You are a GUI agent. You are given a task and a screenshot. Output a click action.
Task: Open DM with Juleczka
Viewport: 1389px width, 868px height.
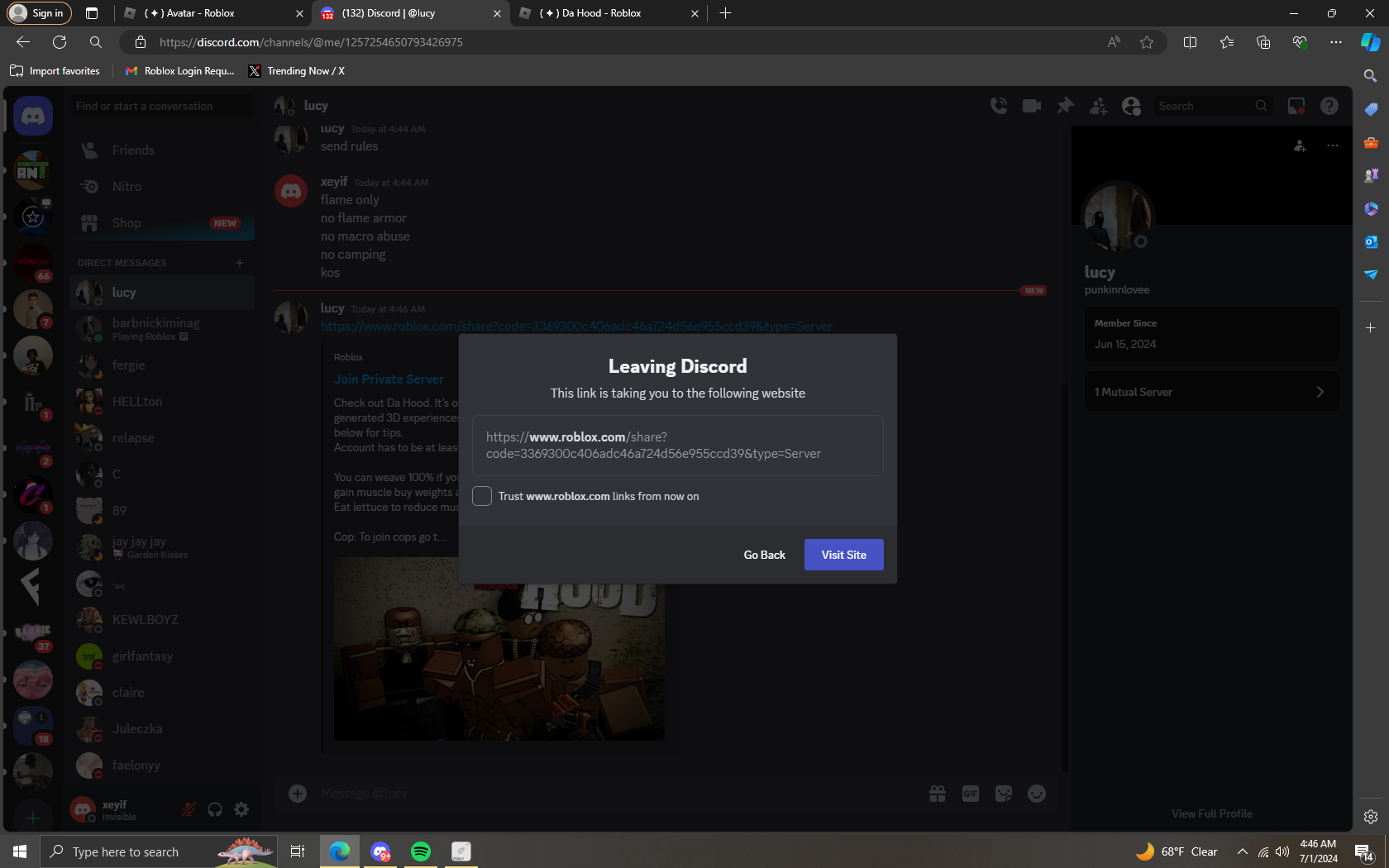(162, 728)
